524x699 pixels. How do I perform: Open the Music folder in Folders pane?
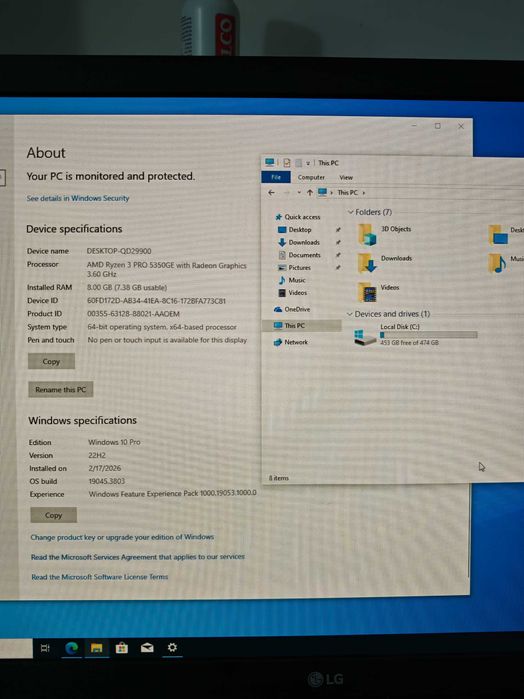pos(499,263)
